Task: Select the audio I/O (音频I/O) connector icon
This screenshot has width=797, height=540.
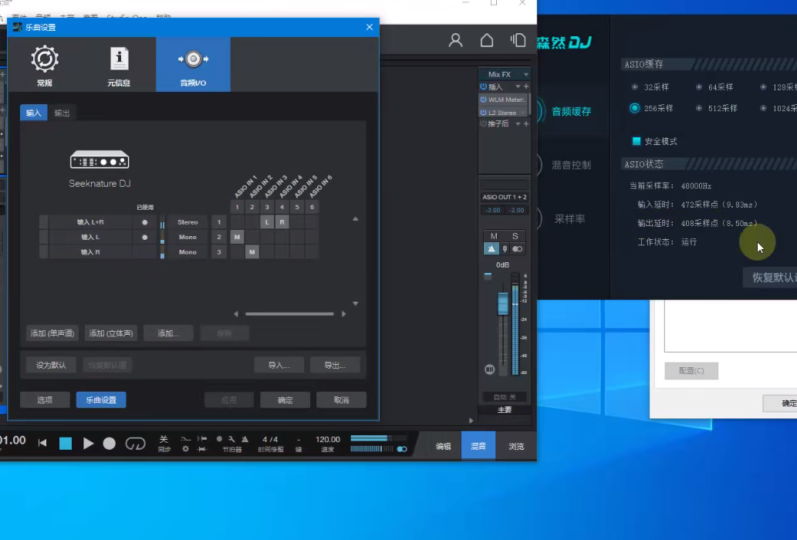Action: pos(193,61)
